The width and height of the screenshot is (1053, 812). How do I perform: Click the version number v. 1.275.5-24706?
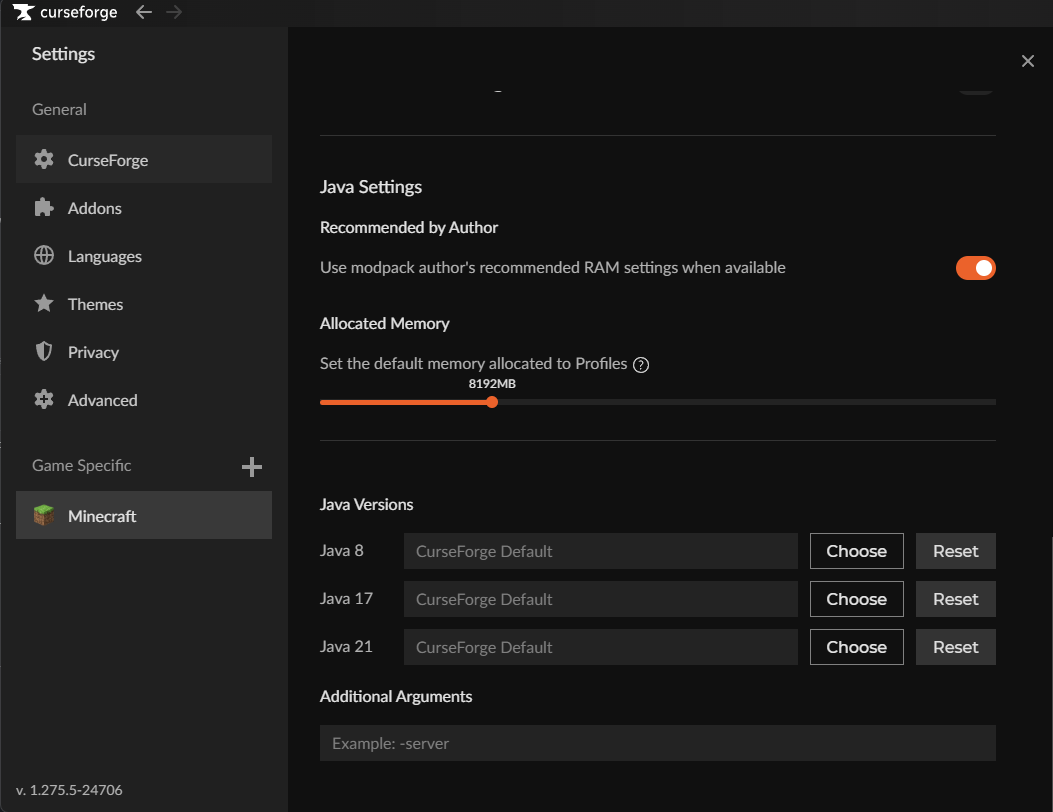pyautogui.click(x=69, y=790)
